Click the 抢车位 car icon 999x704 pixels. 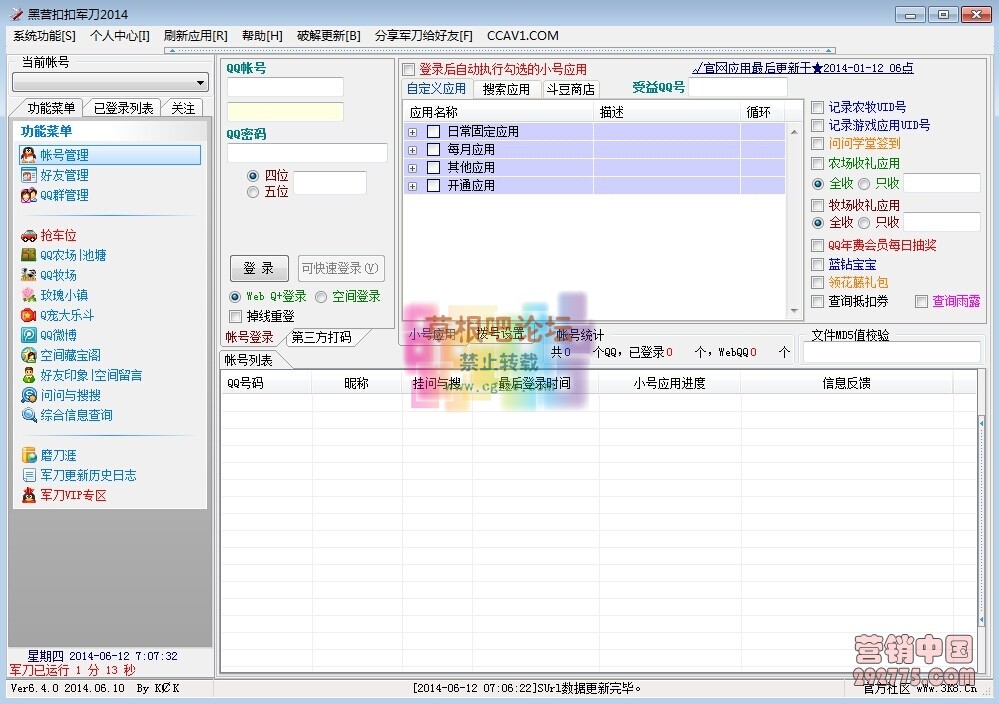[29, 235]
